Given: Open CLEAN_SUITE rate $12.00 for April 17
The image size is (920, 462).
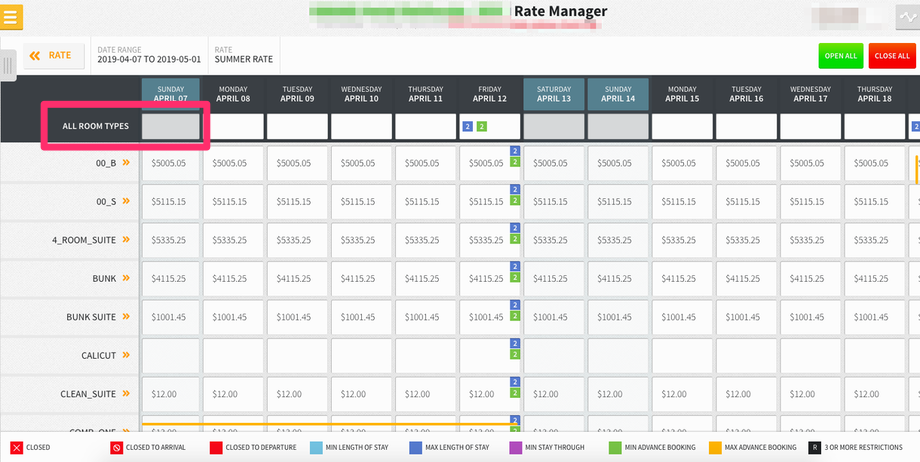Looking at the screenshot, I should (810, 394).
